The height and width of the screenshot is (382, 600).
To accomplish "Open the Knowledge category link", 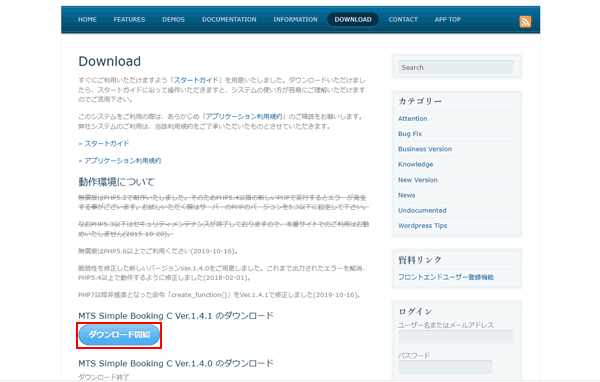I will (x=416, y=165).
